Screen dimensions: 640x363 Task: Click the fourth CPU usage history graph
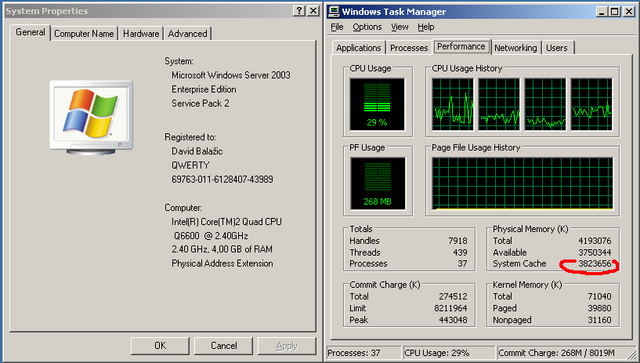591,104
